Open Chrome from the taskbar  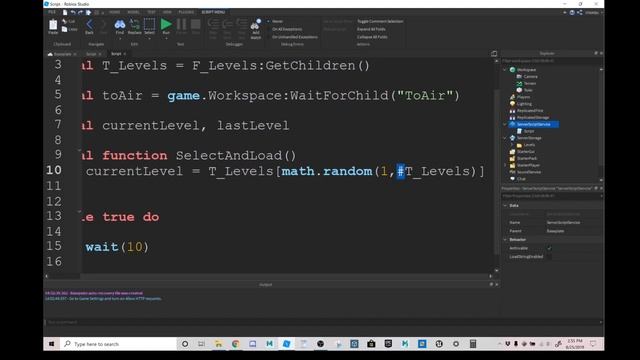(236, 344)
